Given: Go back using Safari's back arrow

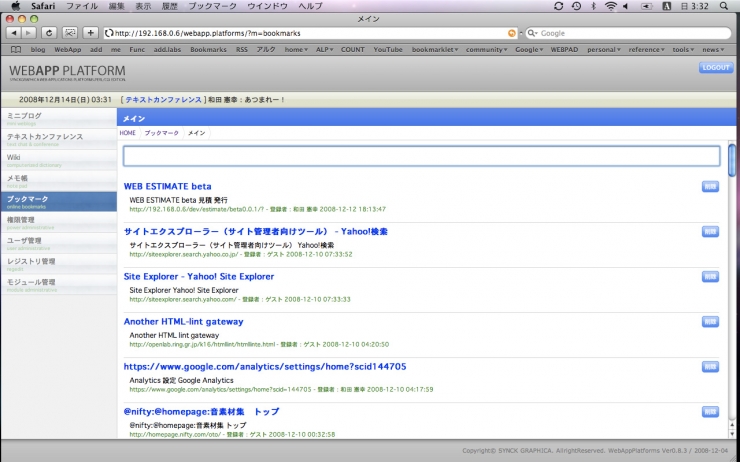Looking at the screenshot, I should point(14,33).
